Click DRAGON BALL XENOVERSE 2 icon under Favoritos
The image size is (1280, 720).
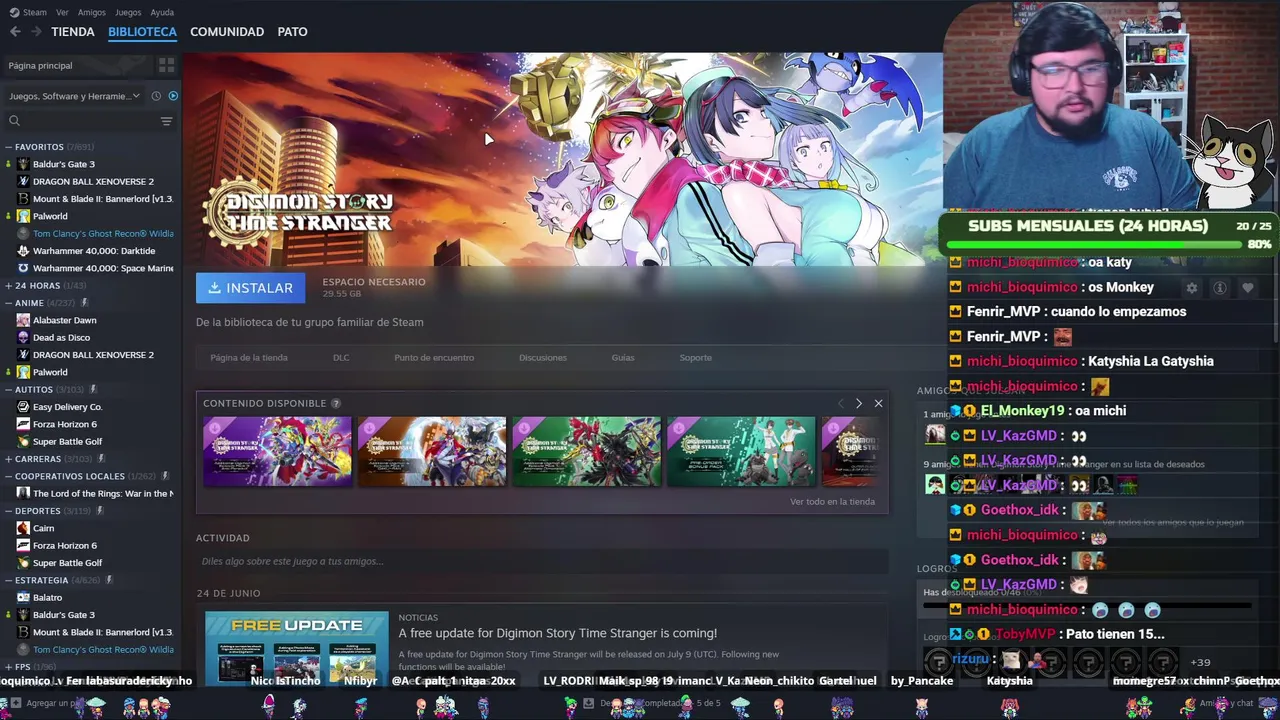tap(23, 181)
